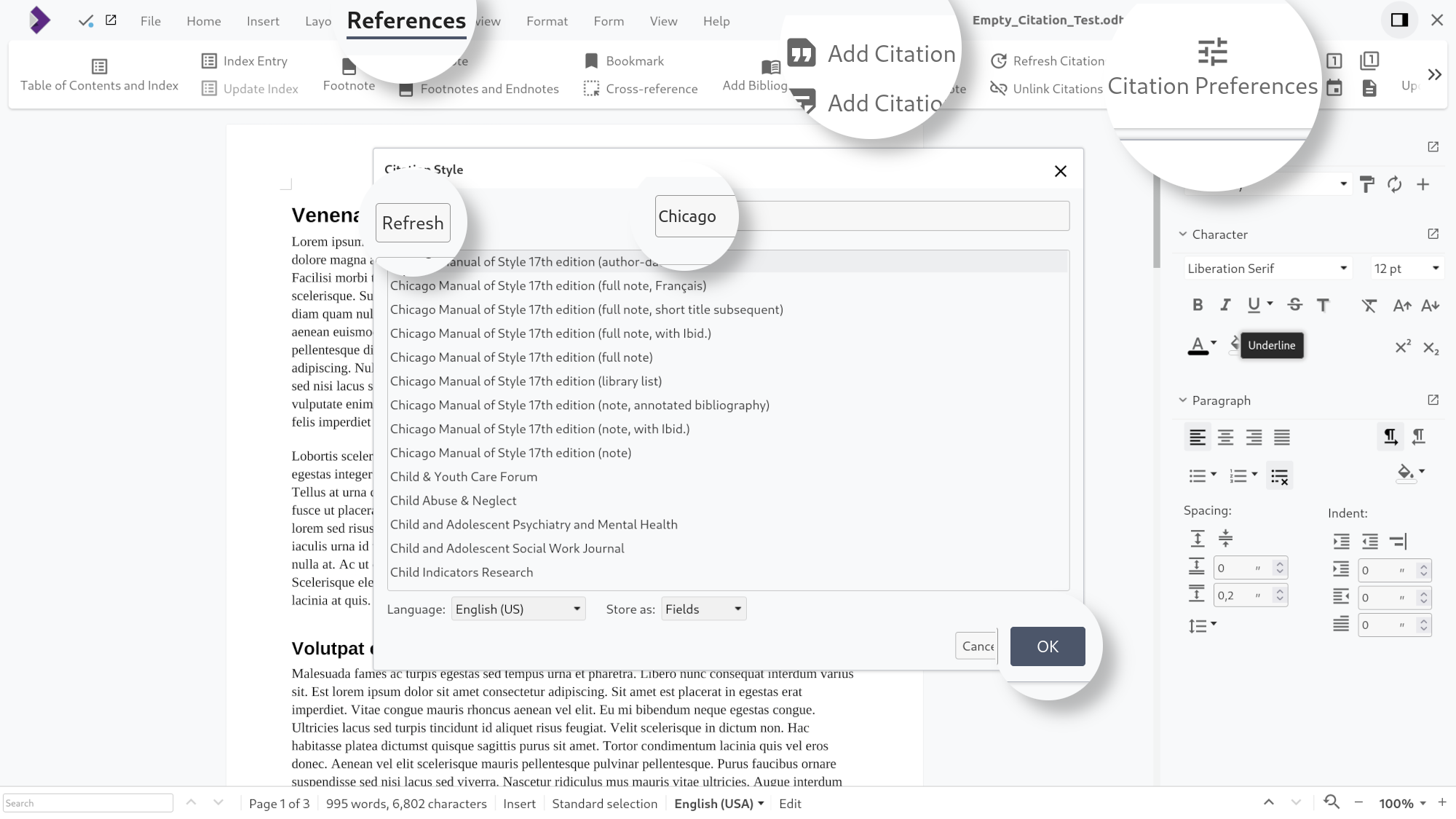Switch to hanging indent icon
The width and height of the screenshot is (1456, 819).
(x=1398, y=542)
